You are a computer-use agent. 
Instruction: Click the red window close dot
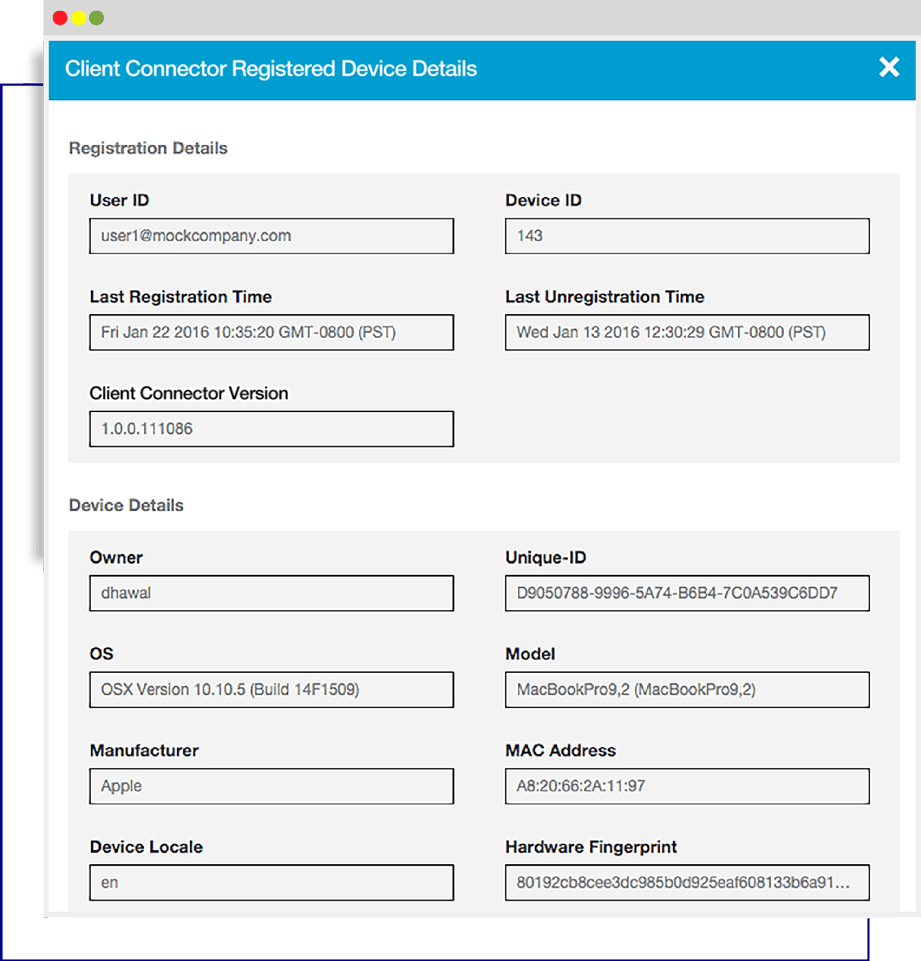coord(60,18)
